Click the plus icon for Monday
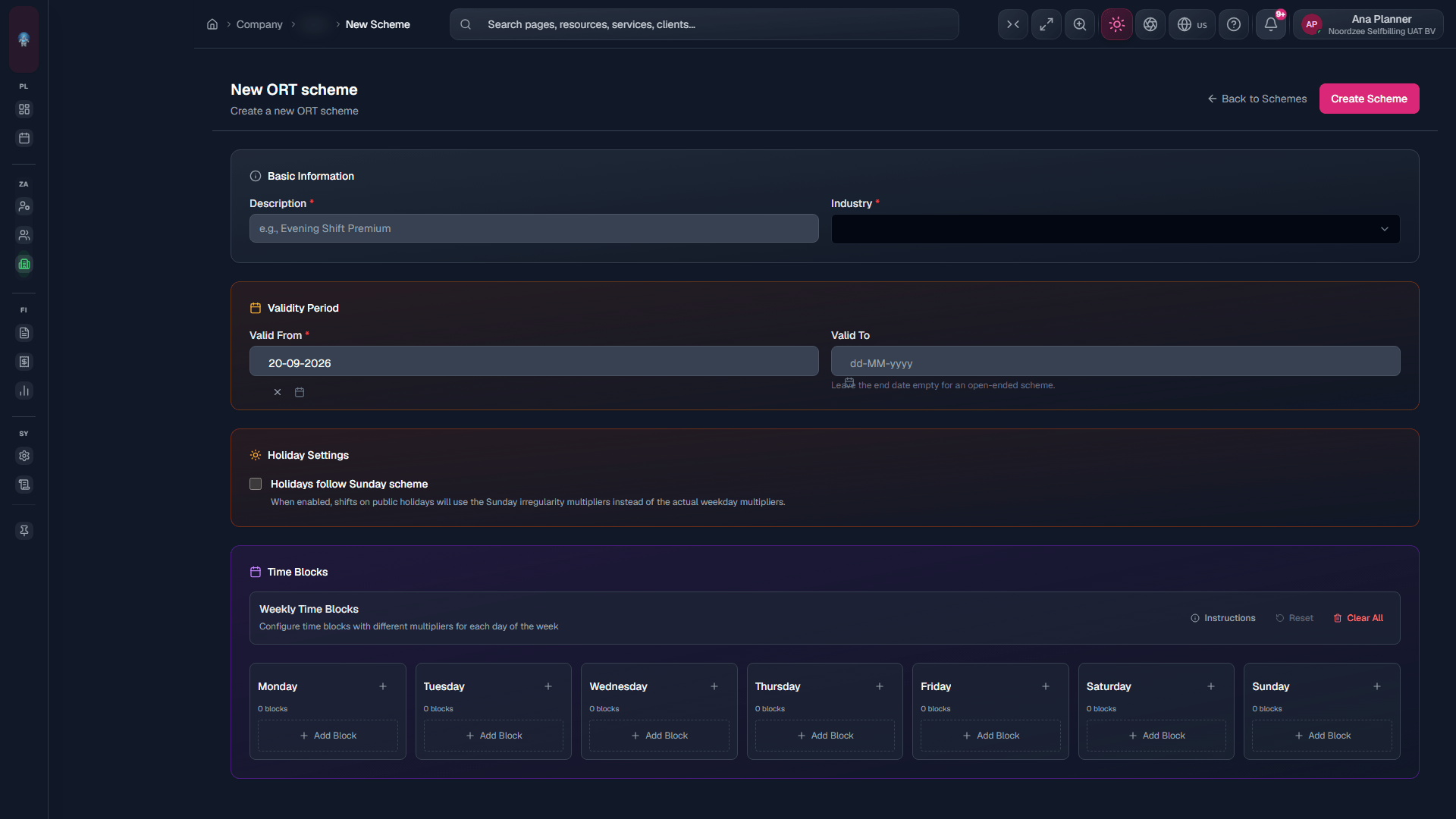Screen dimensions: 1456x819 (383, 686)
